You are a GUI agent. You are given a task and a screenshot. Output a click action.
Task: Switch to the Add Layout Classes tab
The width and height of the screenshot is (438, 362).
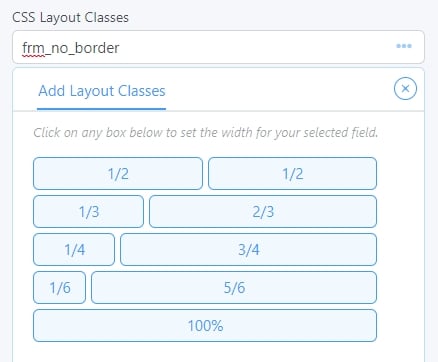(x=102, y=91)
